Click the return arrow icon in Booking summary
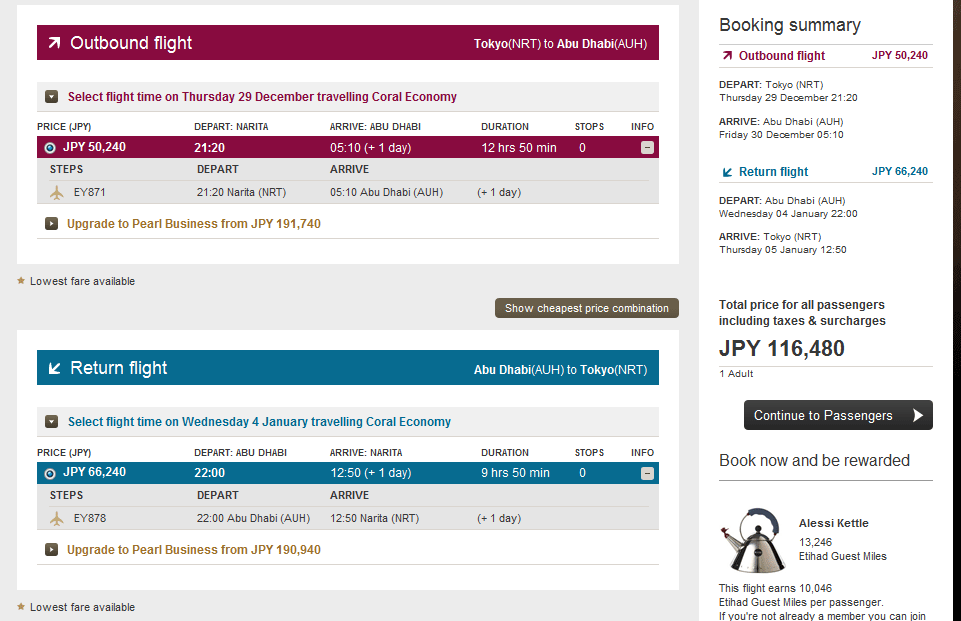 (x=727, y=172)
